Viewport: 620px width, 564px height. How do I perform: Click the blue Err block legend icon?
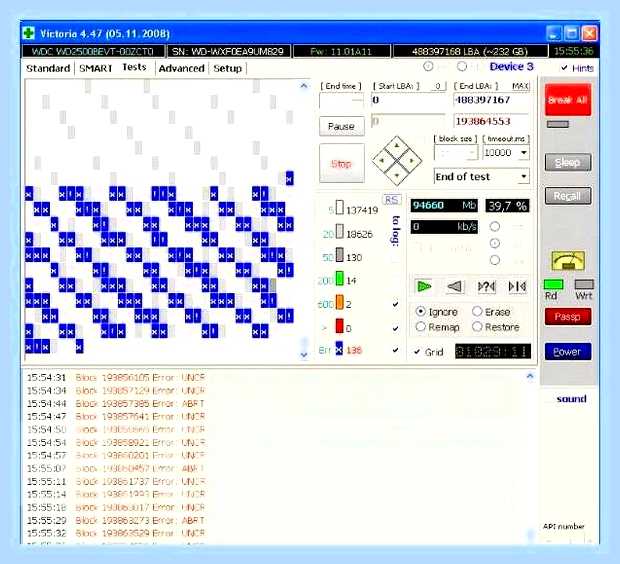pyautogui.click(x=339, y=349)
